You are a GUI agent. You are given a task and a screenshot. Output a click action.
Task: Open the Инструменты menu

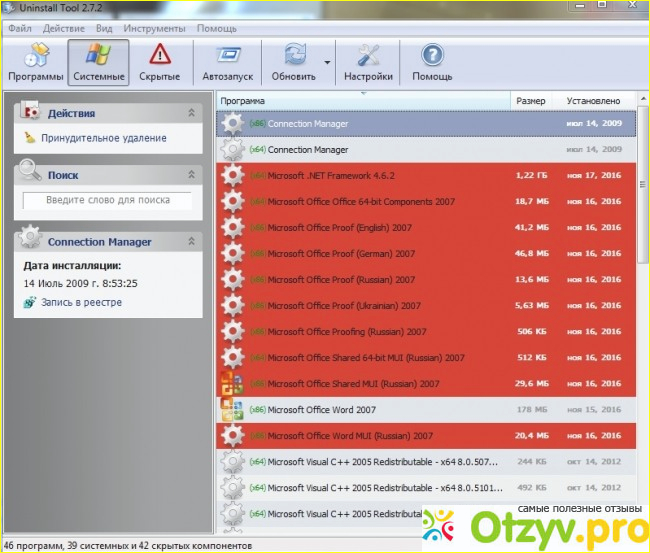(x=154, y=29)
